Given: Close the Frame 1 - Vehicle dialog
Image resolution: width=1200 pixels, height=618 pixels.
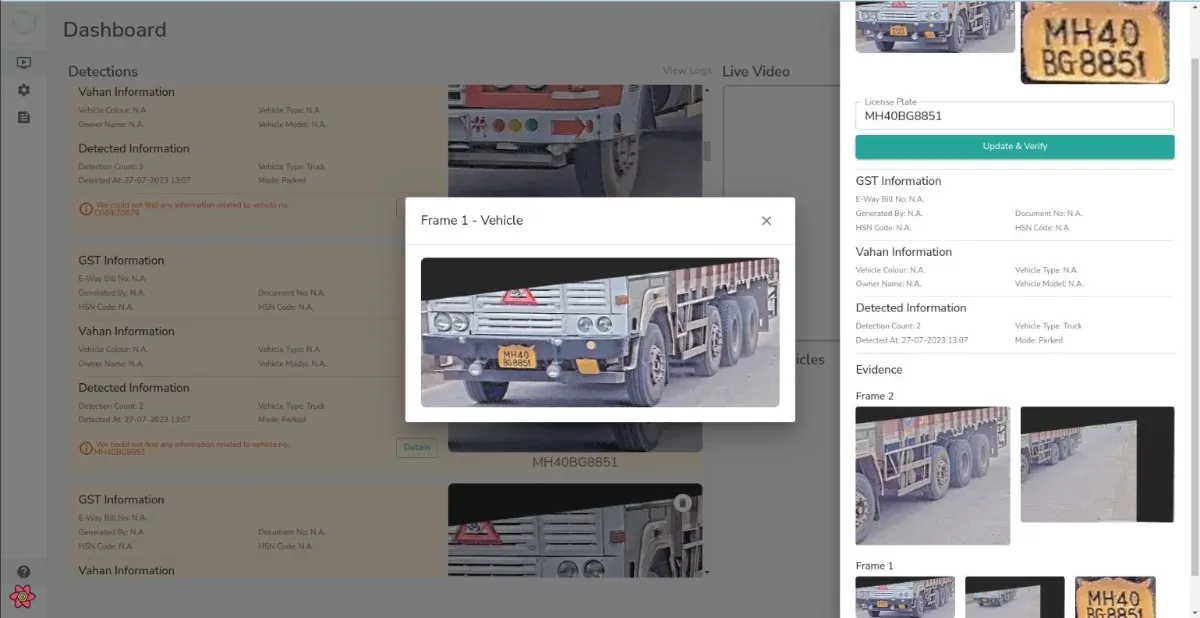Looking at the screenshot, I should coord(766,221).
